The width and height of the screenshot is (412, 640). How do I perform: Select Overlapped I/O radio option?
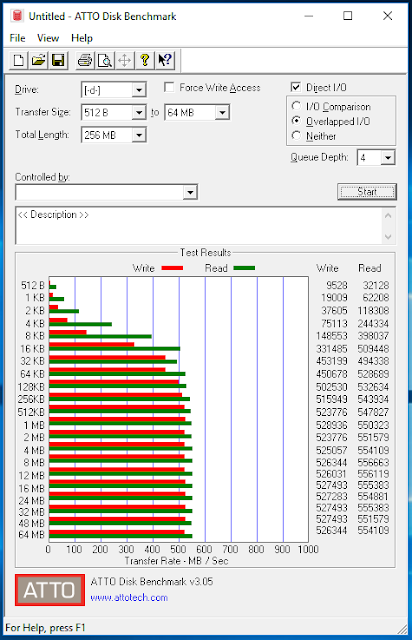click(296, 121)
